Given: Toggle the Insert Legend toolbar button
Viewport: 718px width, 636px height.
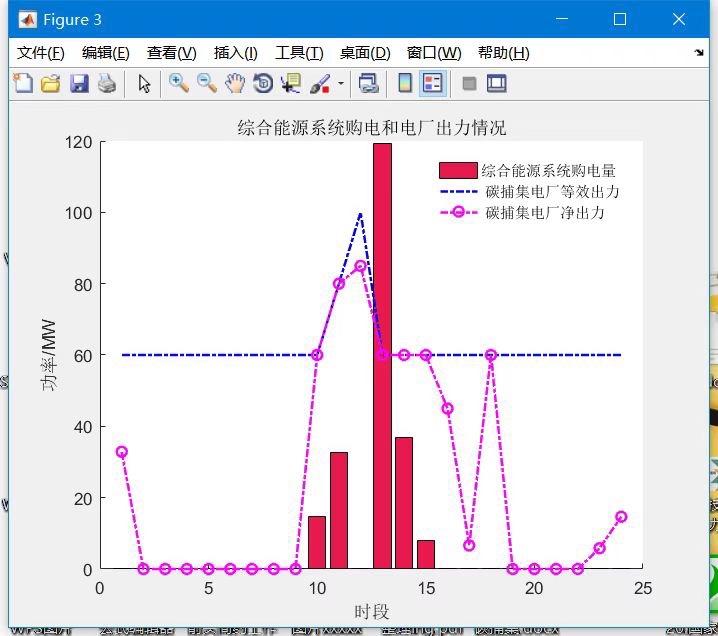Looking at the screenshot, I should point(433,83).
